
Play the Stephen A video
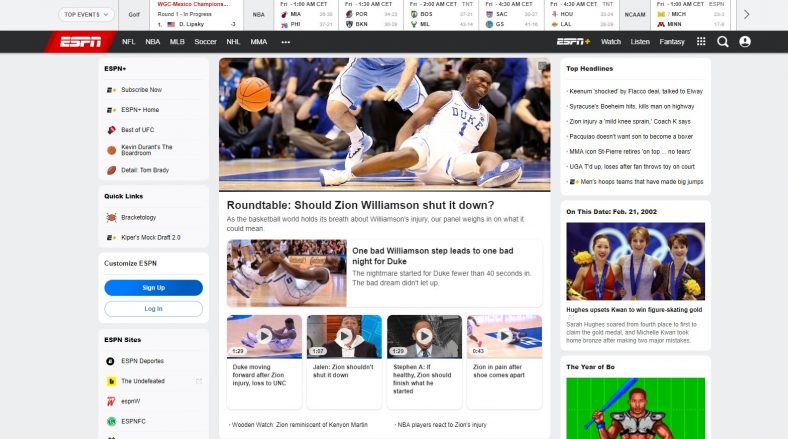click(424, 336)
